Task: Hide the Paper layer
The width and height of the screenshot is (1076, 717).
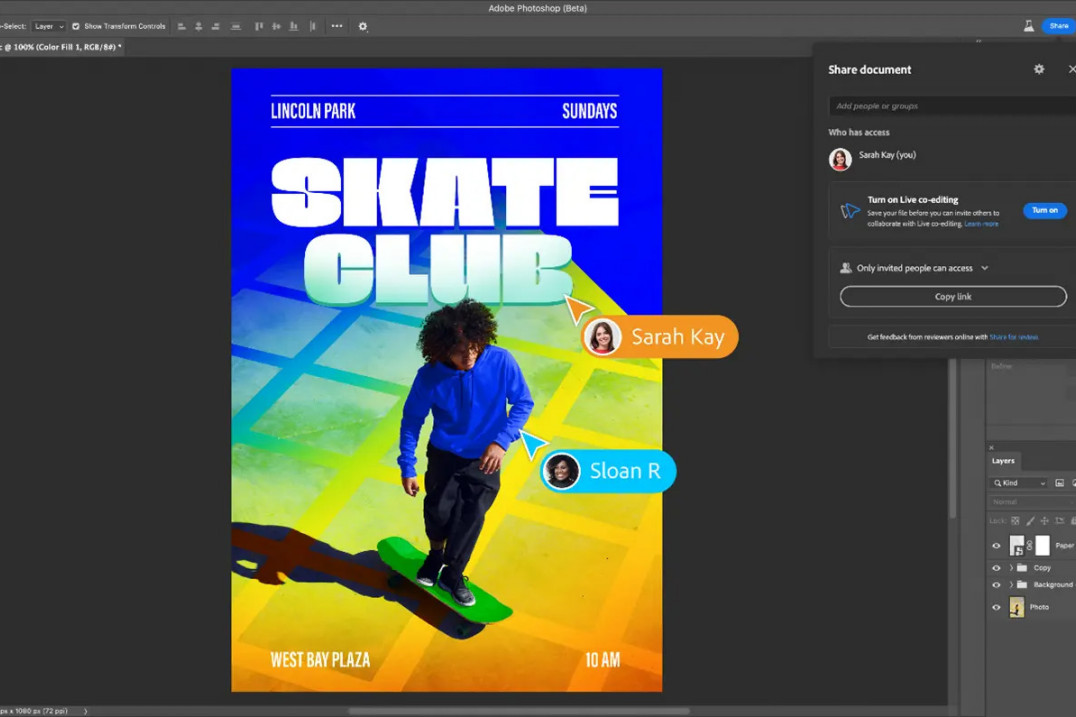Action: 996,545
